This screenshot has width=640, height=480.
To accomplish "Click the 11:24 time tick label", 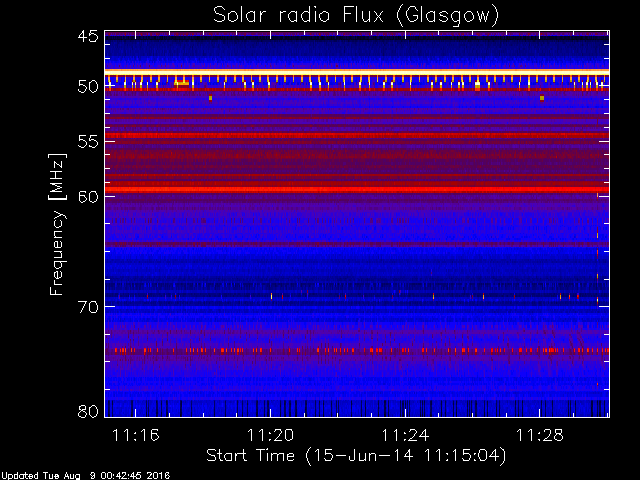I will tap(405, 435).
